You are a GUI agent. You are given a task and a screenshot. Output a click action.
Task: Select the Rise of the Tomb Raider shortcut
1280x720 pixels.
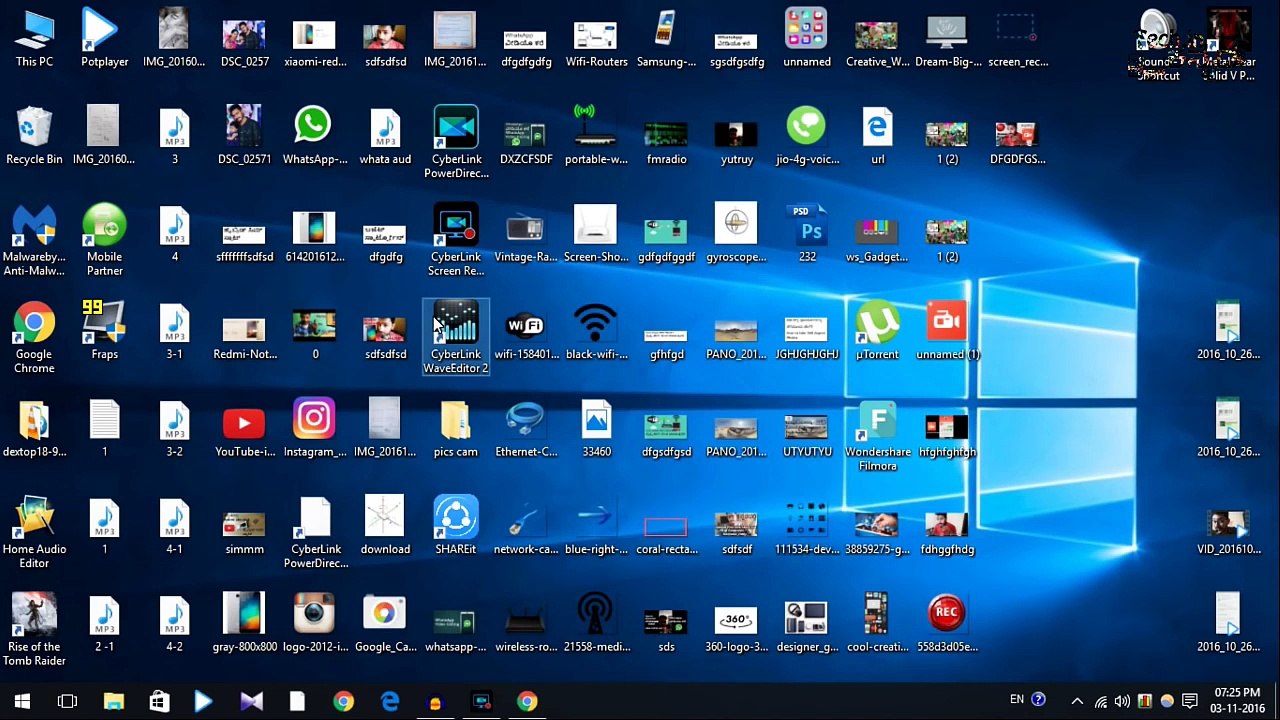pyautogui.click(x=34, y=629)
